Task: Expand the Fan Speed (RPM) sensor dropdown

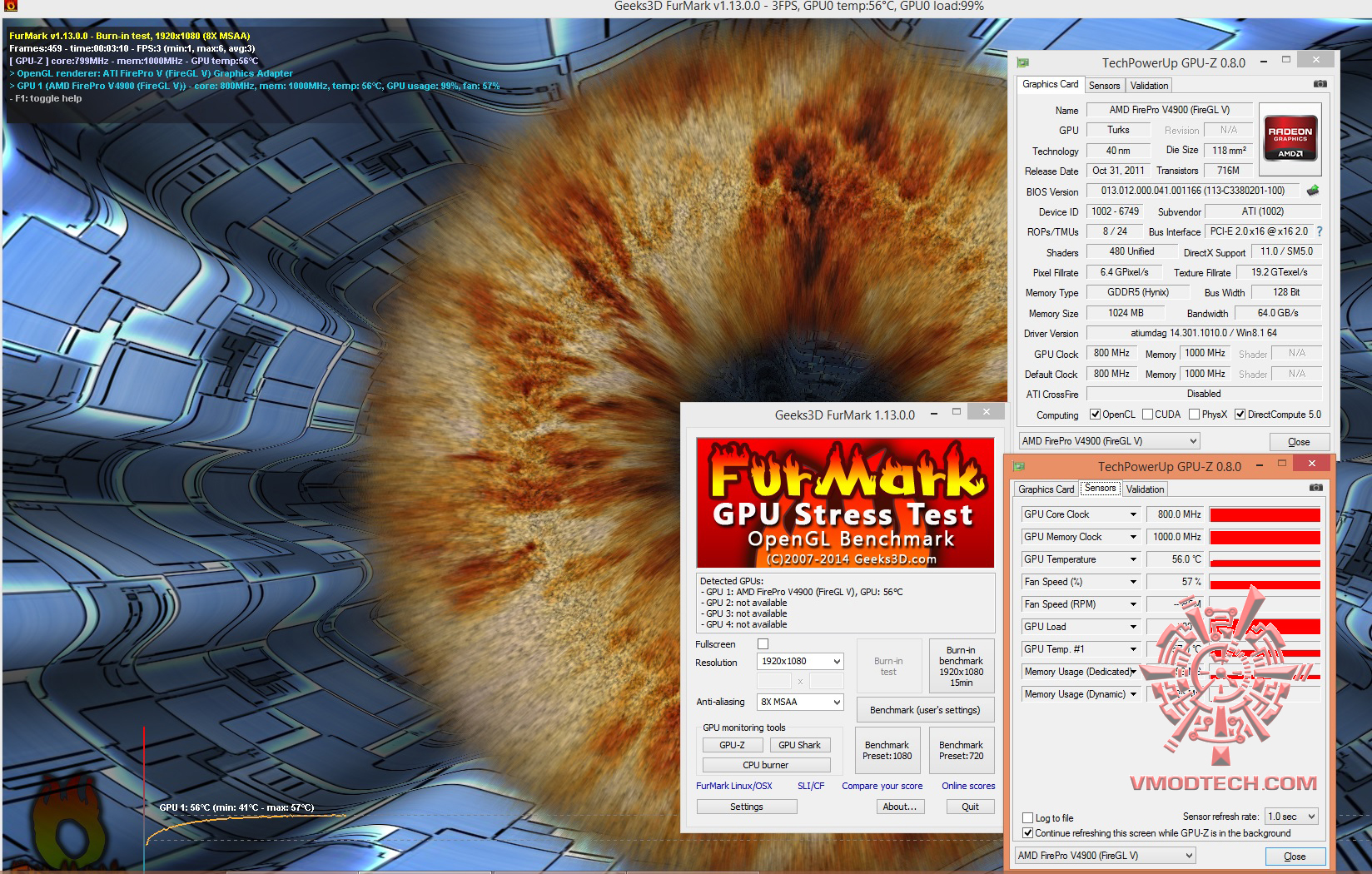Action: click(1133, 605)
